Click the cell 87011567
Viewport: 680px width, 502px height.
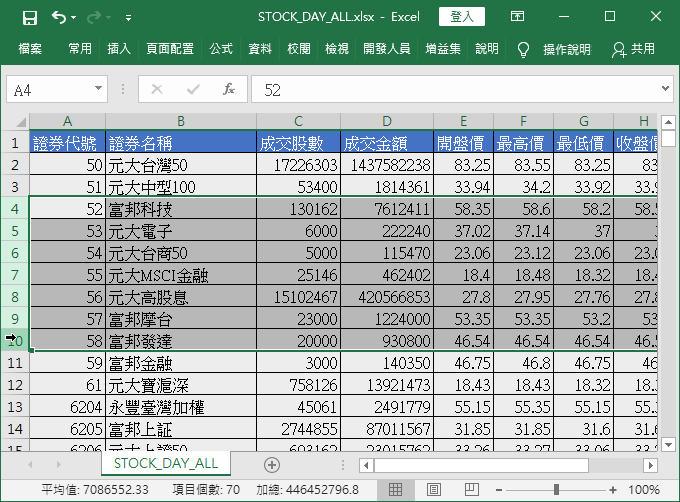tap(387, 429)
